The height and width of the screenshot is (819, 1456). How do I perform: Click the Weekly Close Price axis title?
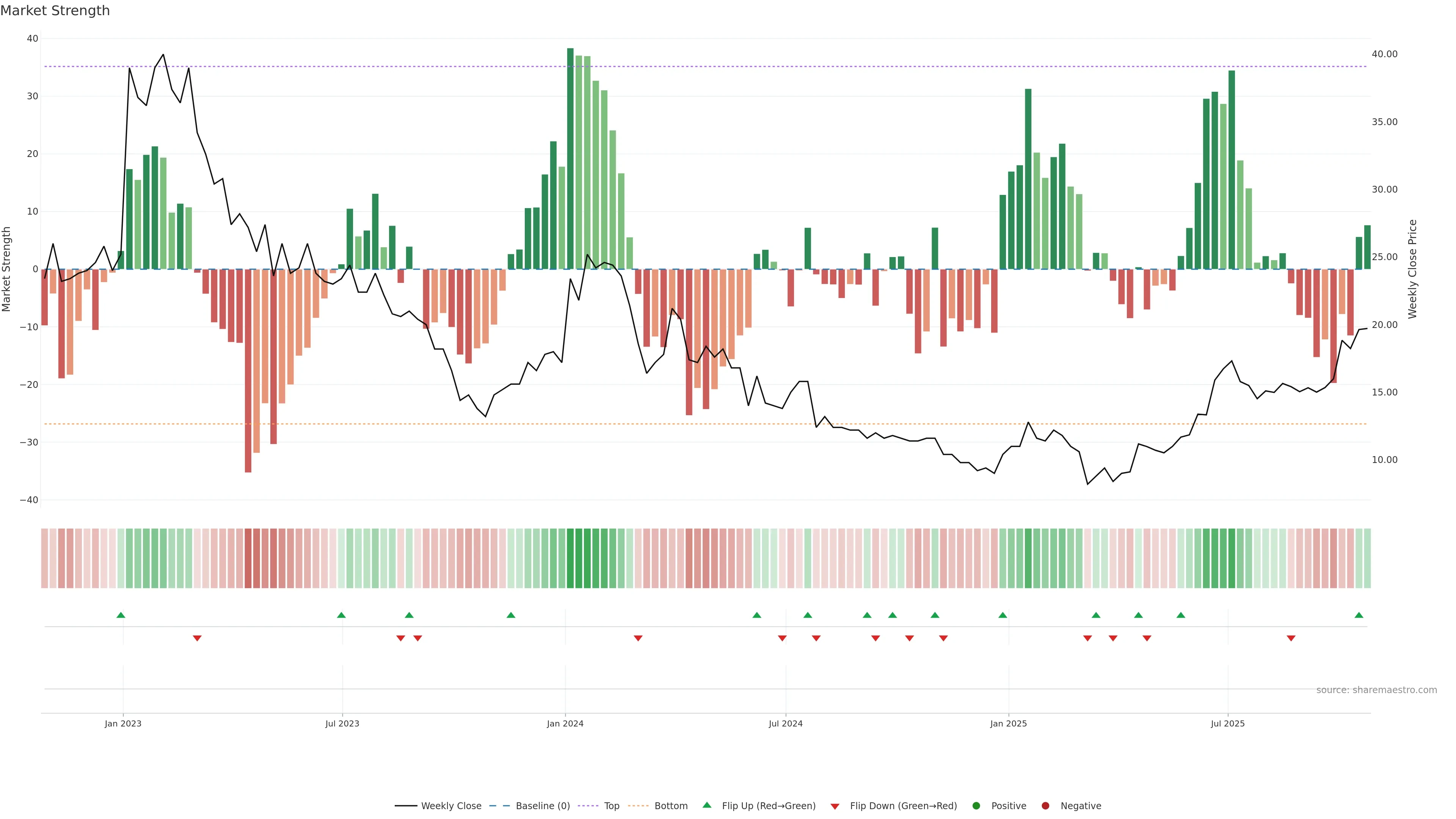click(1412, 269)
